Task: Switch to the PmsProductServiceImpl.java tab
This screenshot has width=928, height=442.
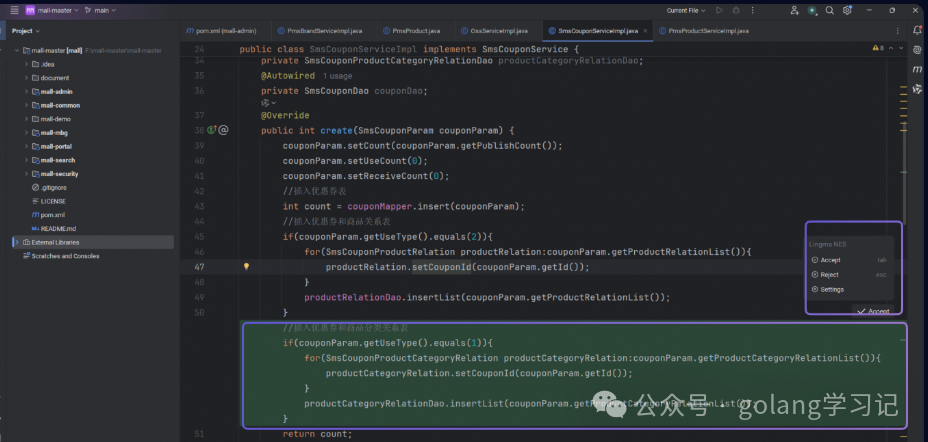Action: pos(704,31)
